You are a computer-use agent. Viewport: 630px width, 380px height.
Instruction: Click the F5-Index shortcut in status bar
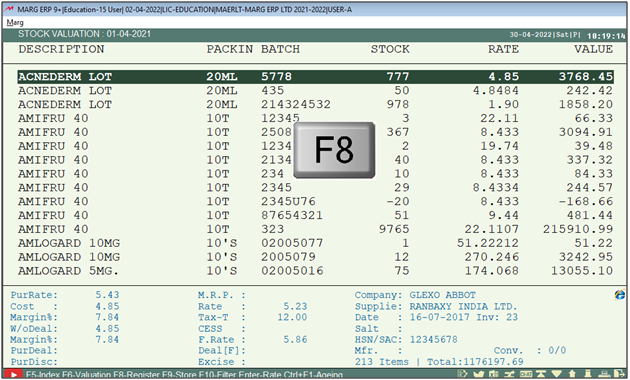click(42, 375)
